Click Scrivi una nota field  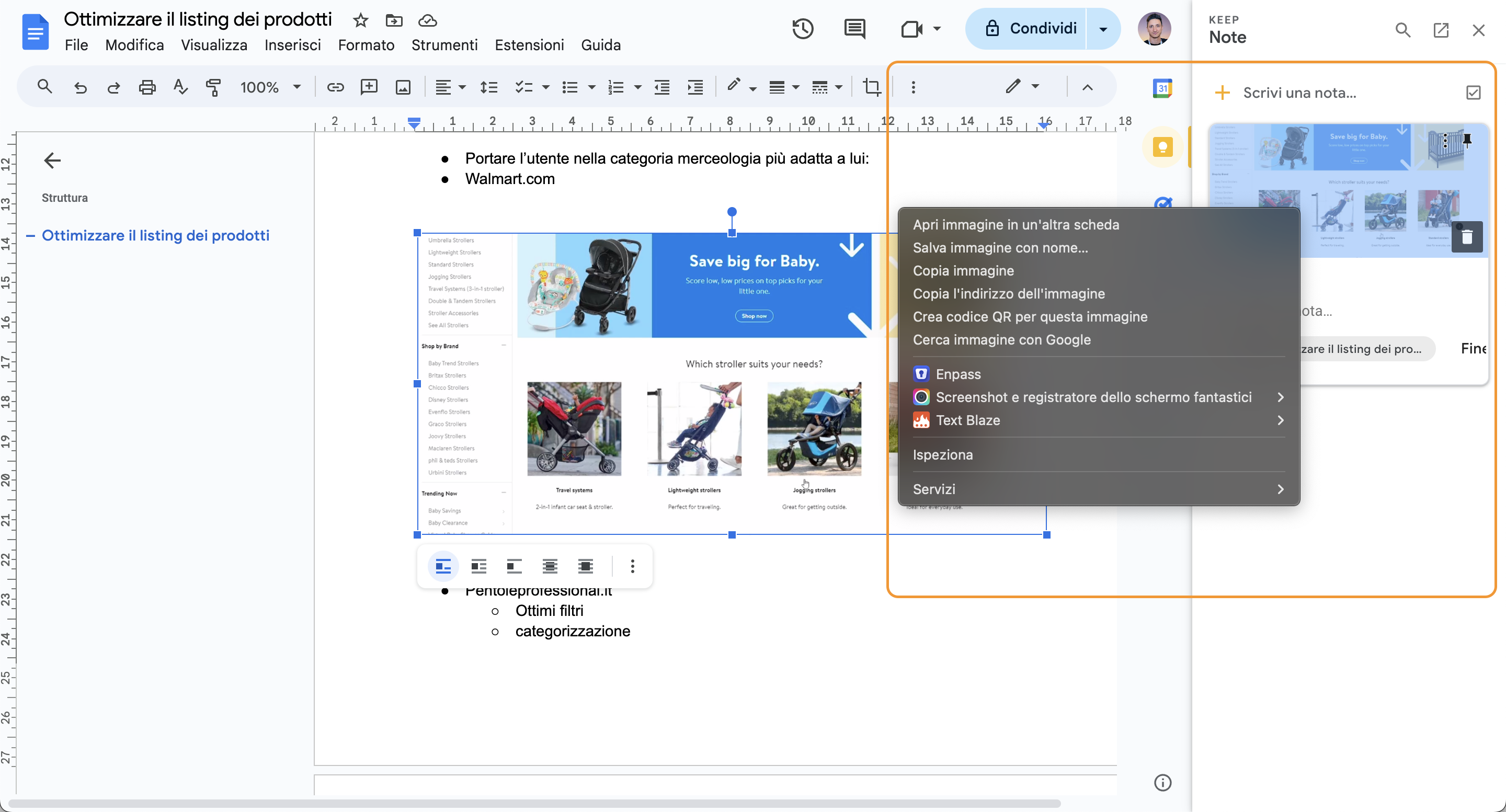[x=1299, y=93]
